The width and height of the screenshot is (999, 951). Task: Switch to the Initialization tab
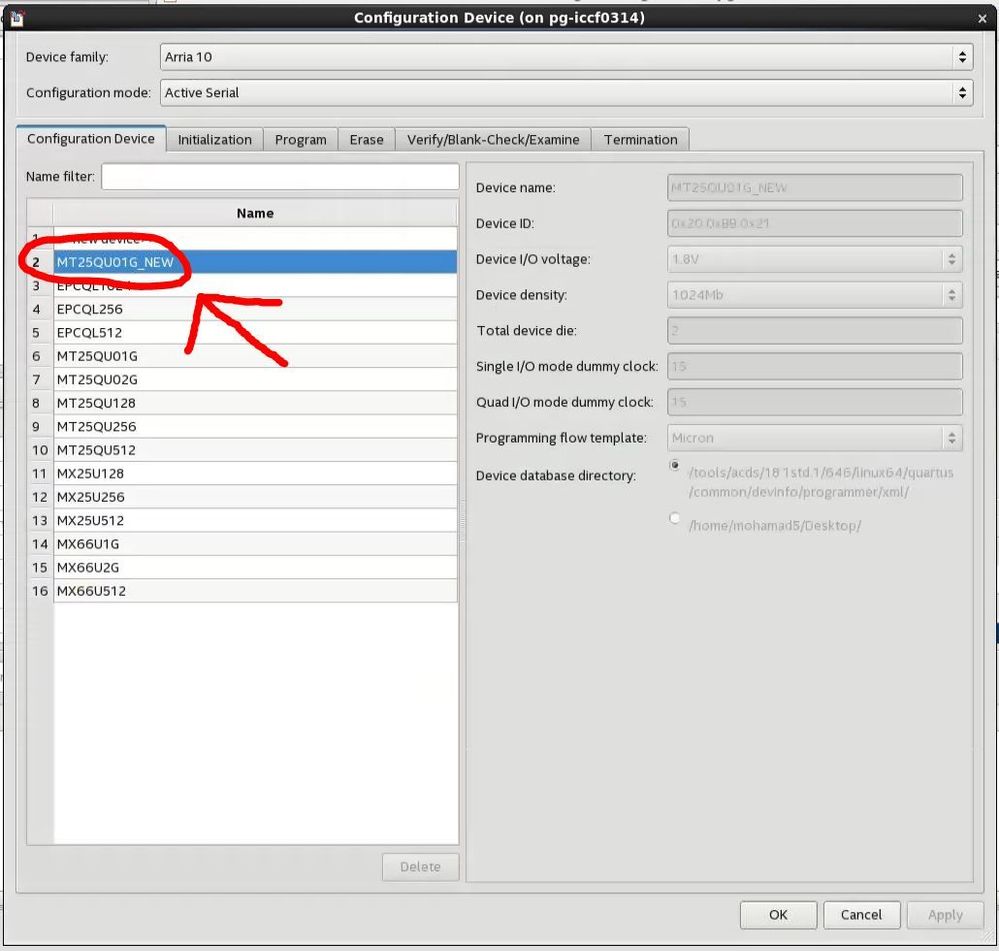pos(215,139)
